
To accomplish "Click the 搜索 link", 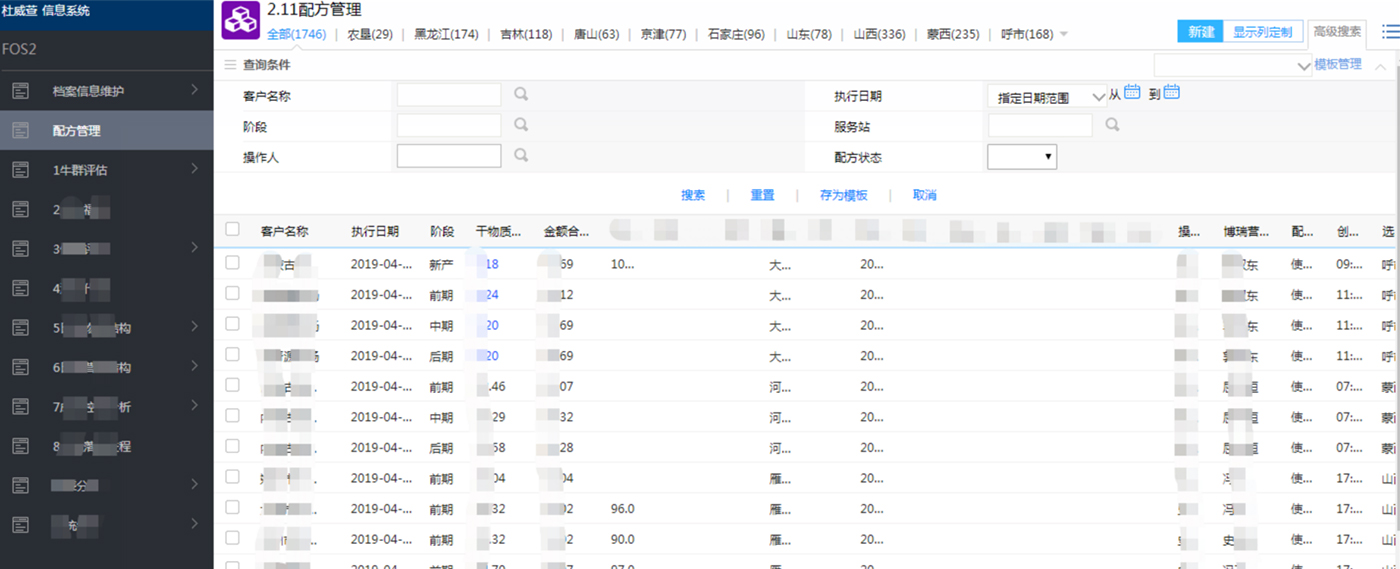I will (x=693, y=195).
